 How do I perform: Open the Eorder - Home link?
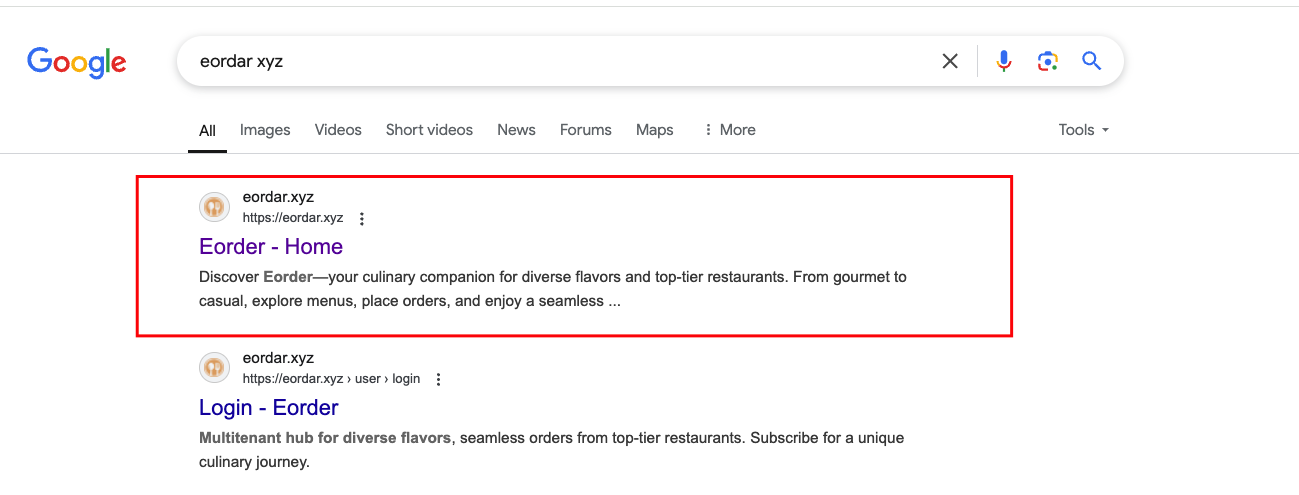pyautogui.click(x=271, y=247)
